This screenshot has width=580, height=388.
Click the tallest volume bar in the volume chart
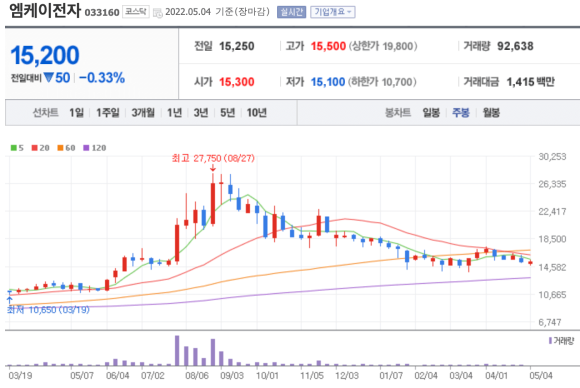(177, 351)
